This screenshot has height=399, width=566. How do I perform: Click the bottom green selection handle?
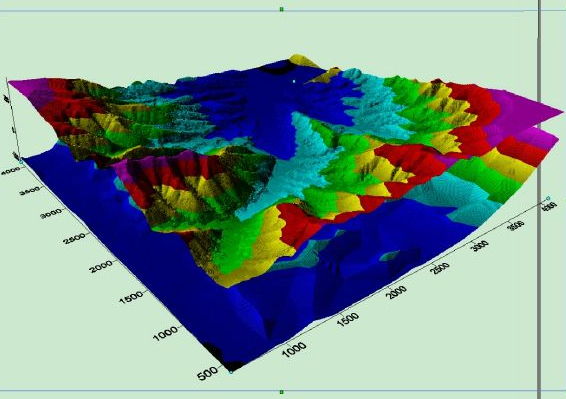coord(282,392)
